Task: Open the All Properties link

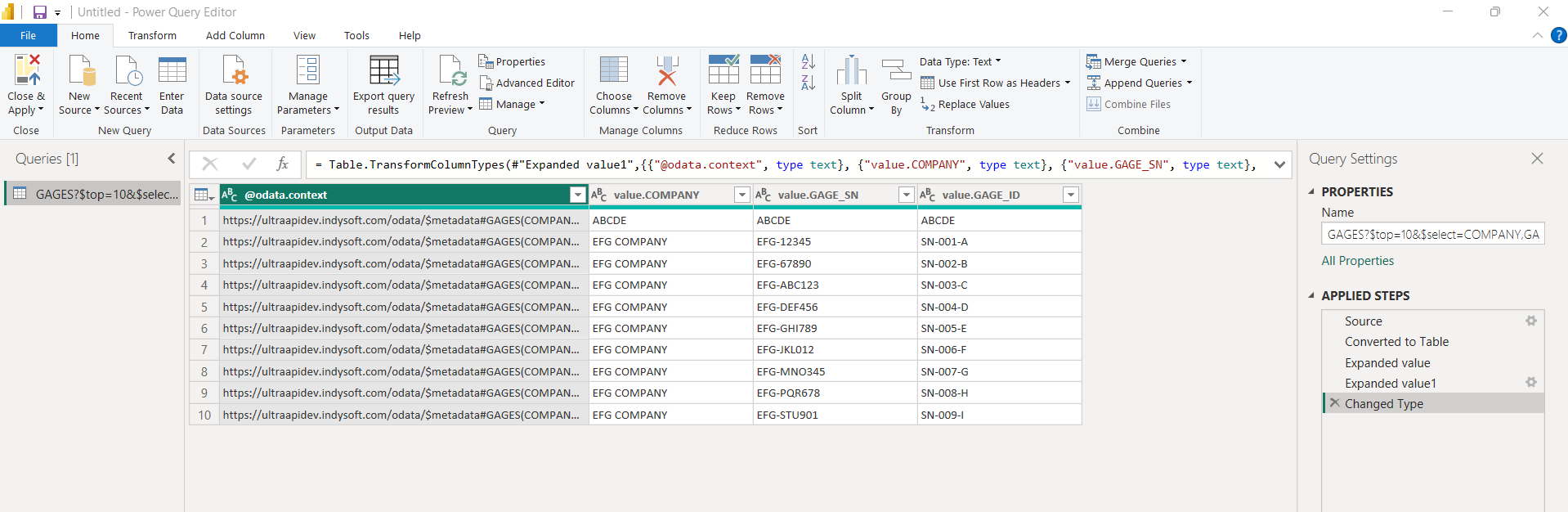Action: [1358, 261]
